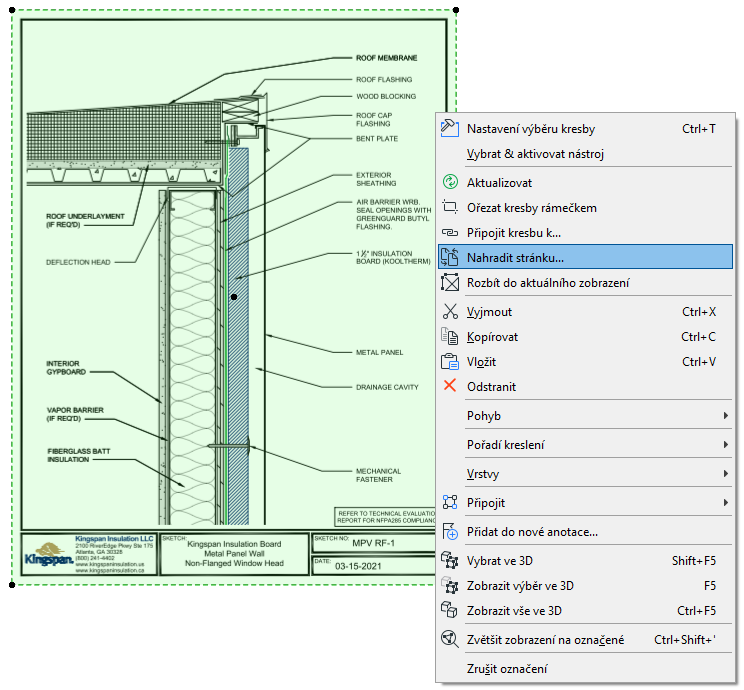
Task: Expand the Vrstvy submenu arrow
Action: click(726, 473)
